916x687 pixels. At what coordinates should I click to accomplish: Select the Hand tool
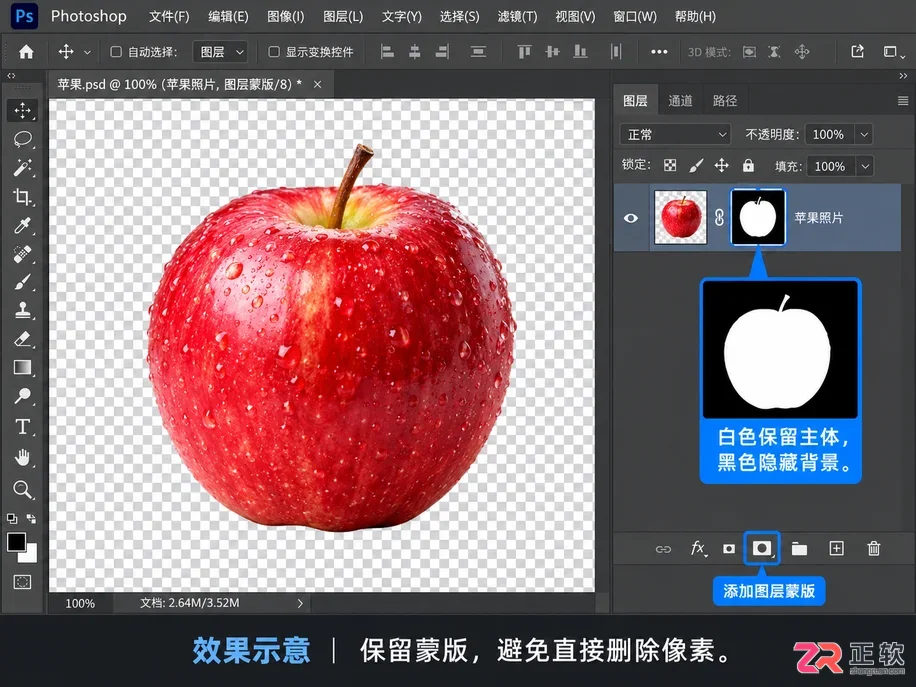click(22, 457)
